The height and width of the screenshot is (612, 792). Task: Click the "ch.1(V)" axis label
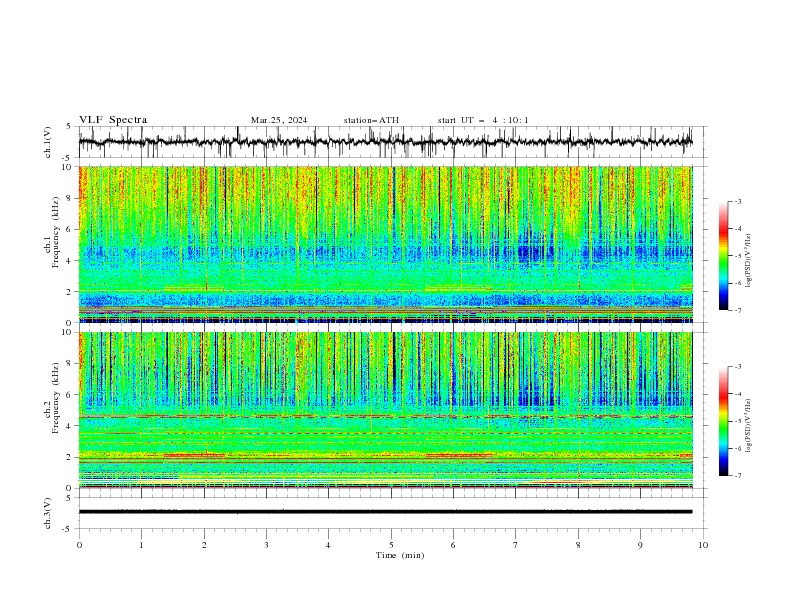(48, 142)
